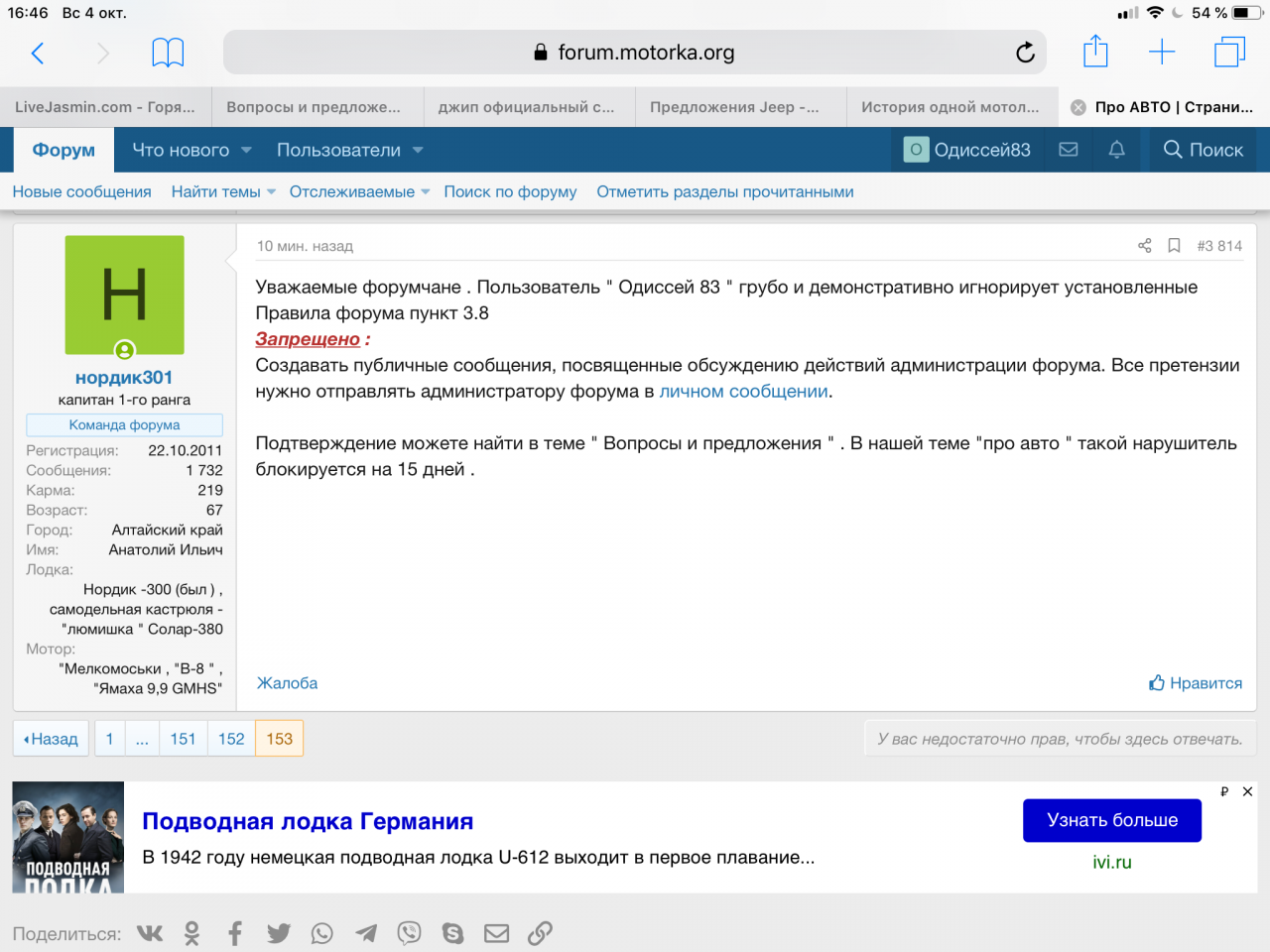Expand the "Пользователи" dropdown arrow
Screen dimensions: 1270x952
[x=418, y=151]
